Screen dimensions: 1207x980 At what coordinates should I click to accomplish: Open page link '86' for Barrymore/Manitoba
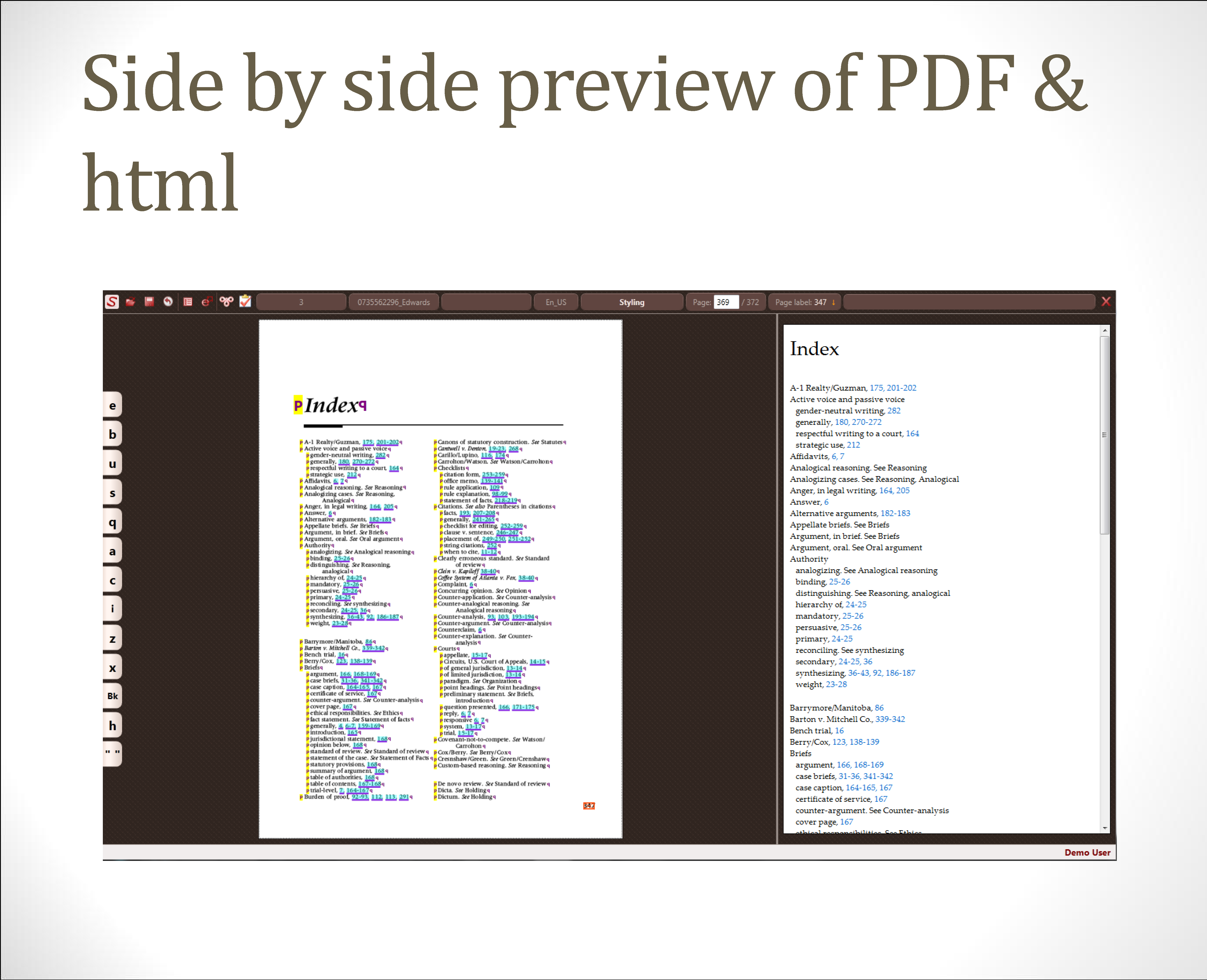pos(879,708)
